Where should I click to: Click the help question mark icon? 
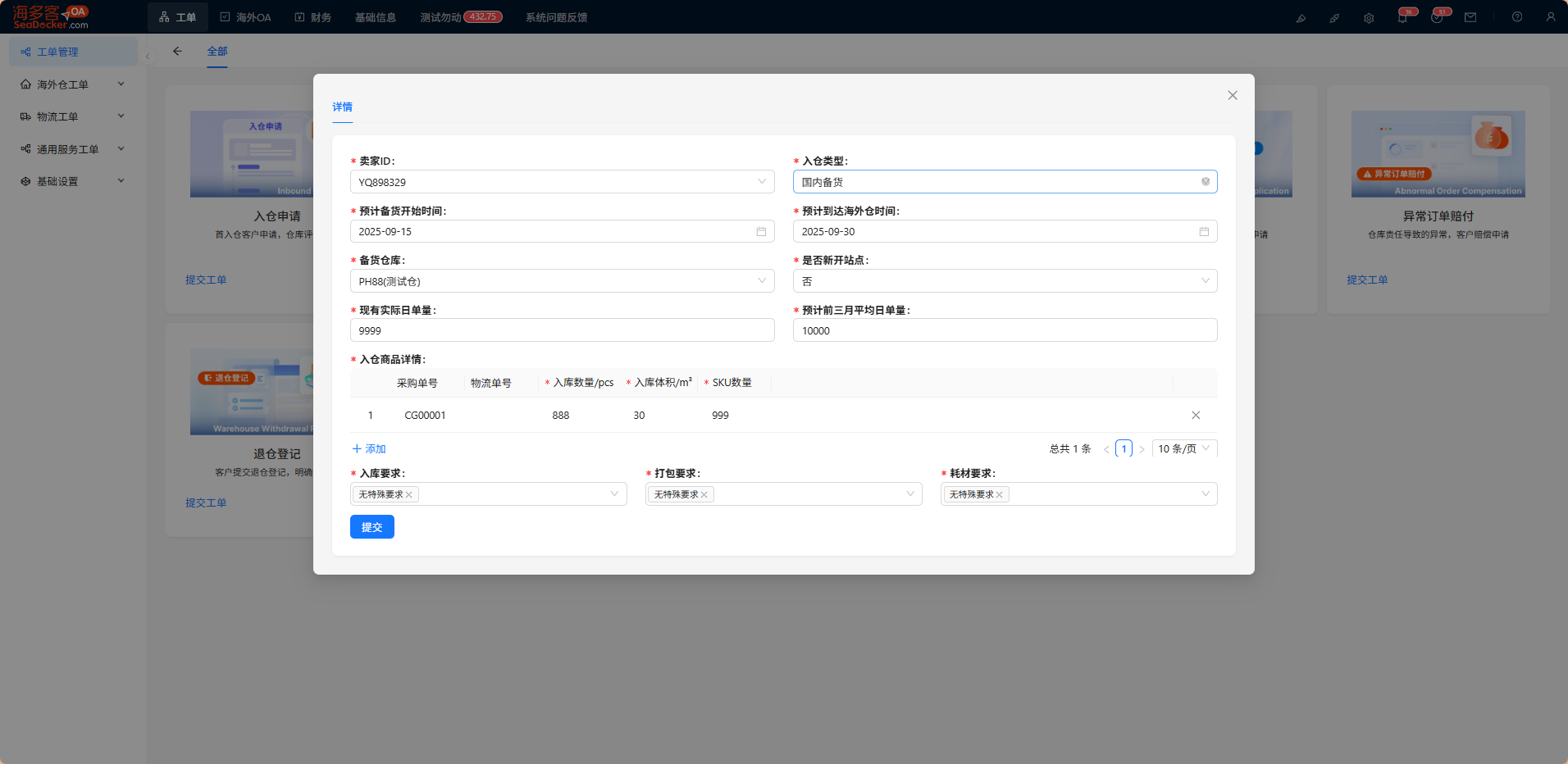pyautogui.click(x=1517, y=17)
